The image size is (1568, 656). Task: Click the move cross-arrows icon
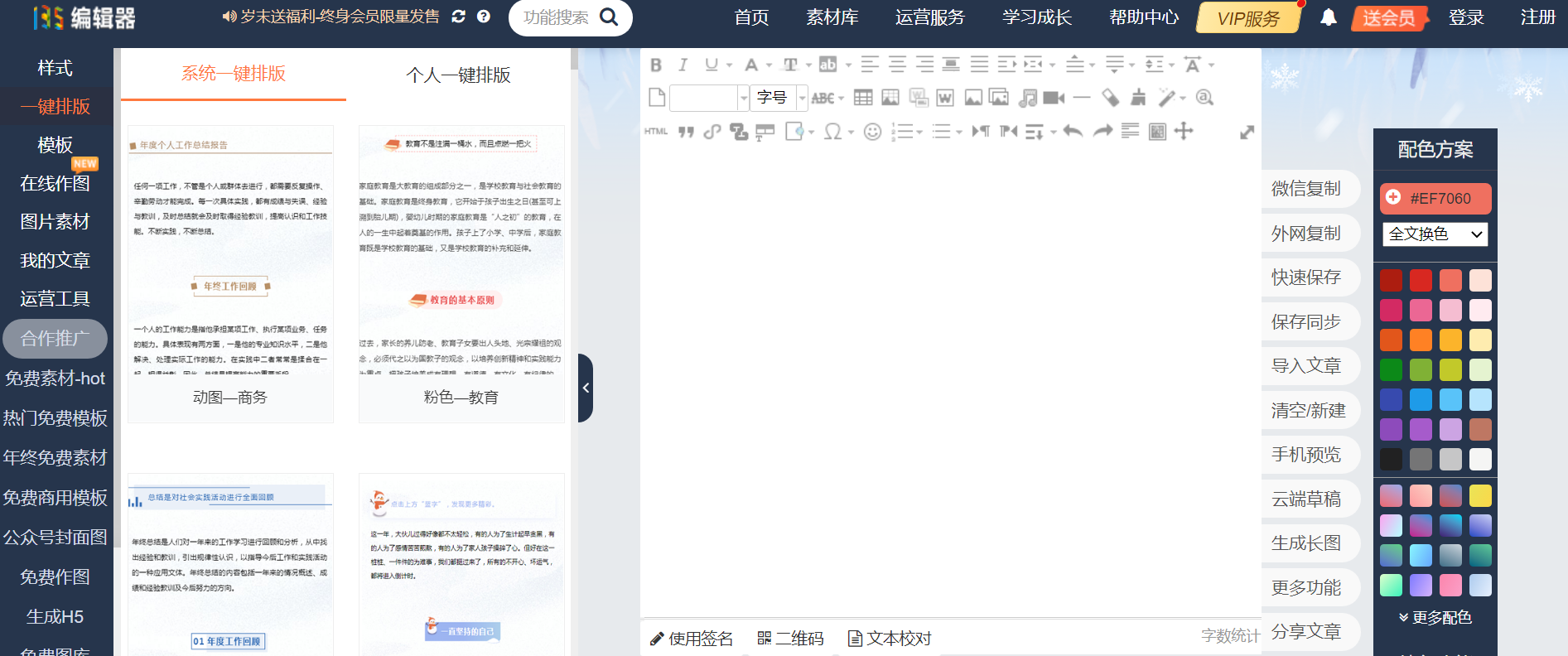pyautogui.click(x=1184, y=131)
